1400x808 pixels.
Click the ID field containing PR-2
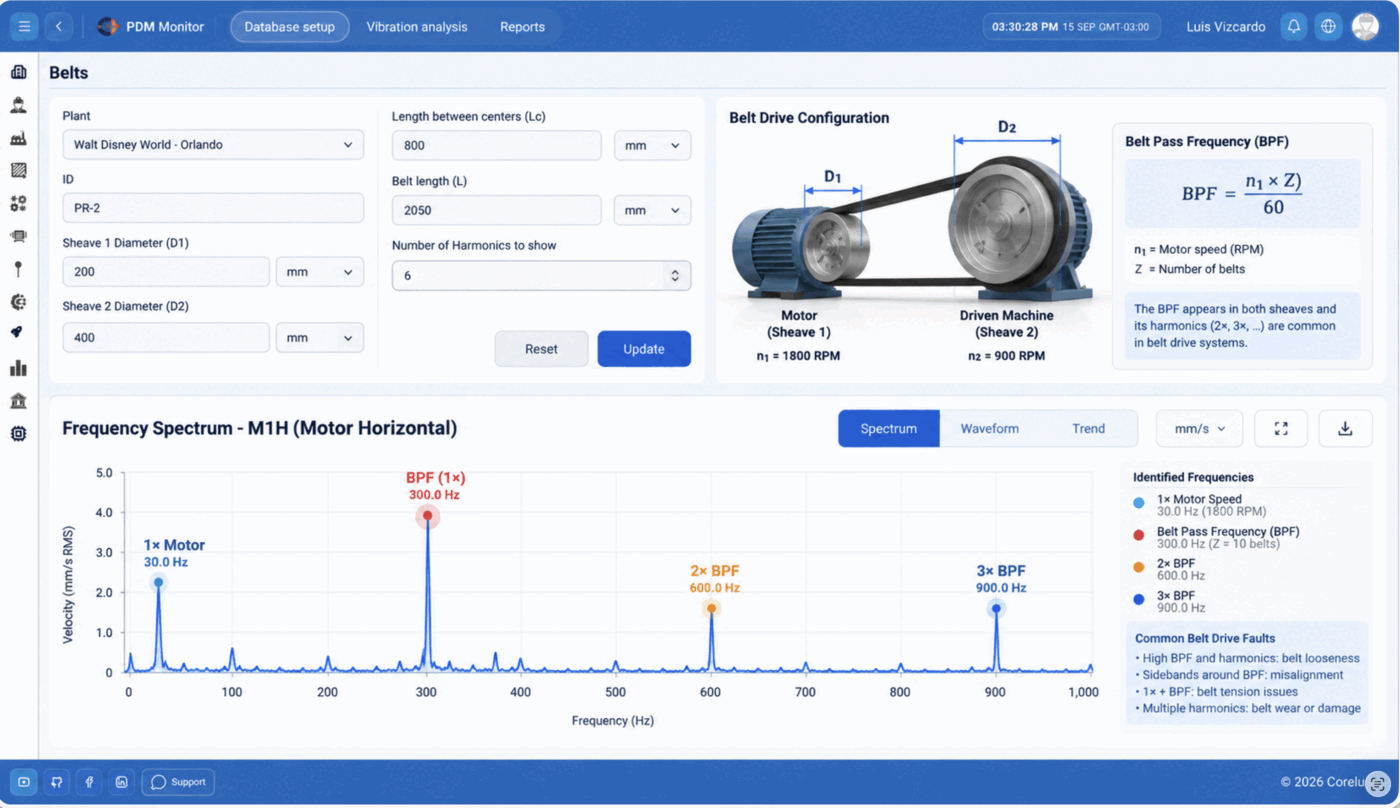[213, 208]
